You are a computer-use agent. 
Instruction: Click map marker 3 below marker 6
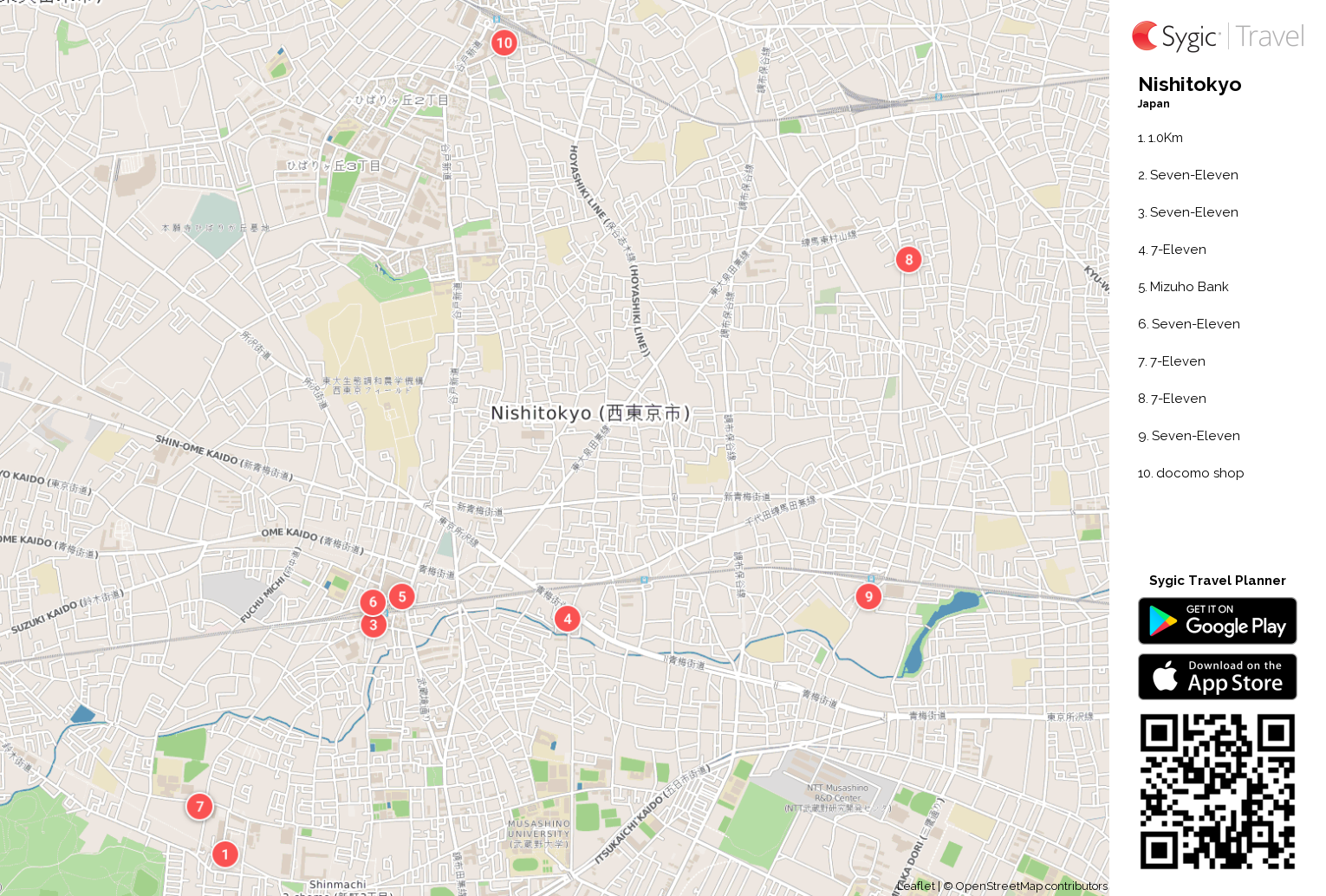pyautogui.click(x=373, y=625)
